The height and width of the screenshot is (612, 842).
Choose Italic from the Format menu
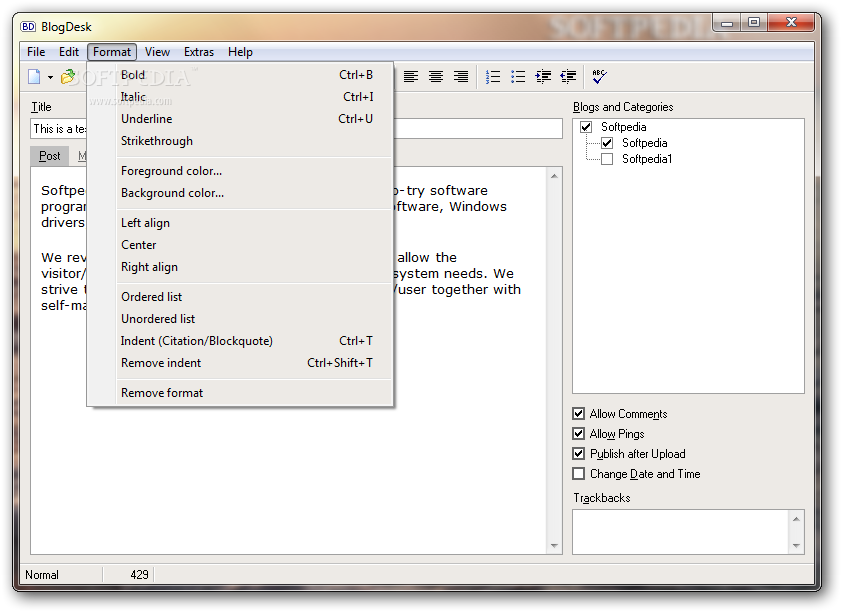tap(240, 97)
